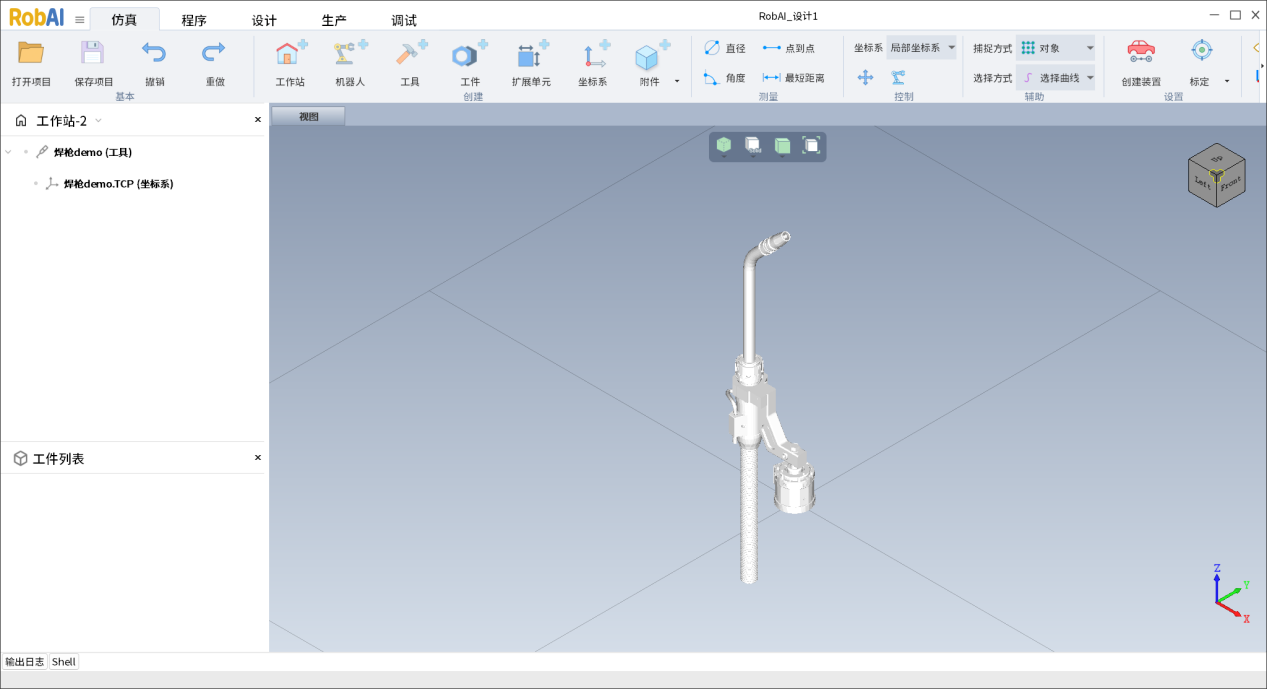Viewport: 1267px width, 689px height.
Task: Select 焊枪demo.TCP (坐标系) tree item
Action: pos(118,184)
